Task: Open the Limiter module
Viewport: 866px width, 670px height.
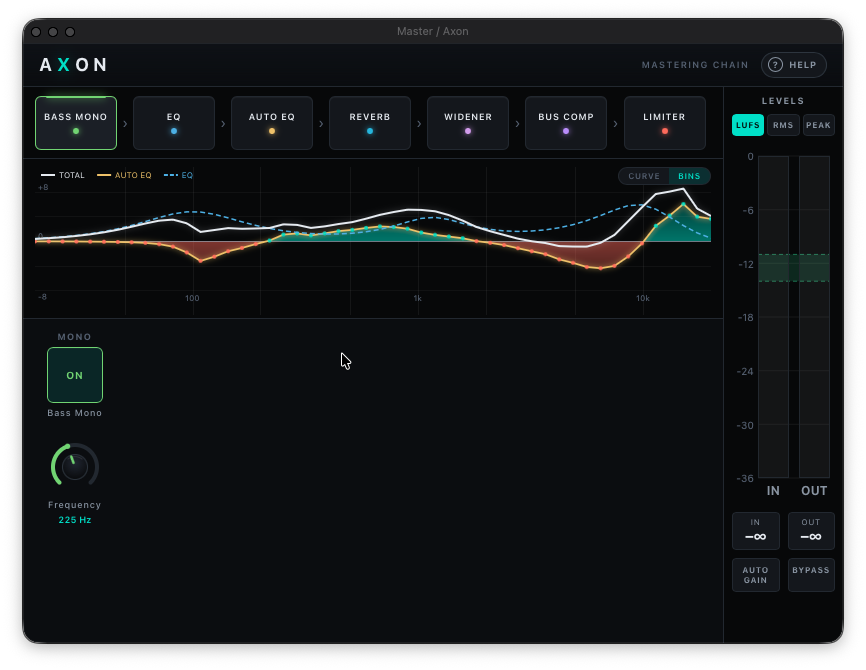Action: coord(664,123)
